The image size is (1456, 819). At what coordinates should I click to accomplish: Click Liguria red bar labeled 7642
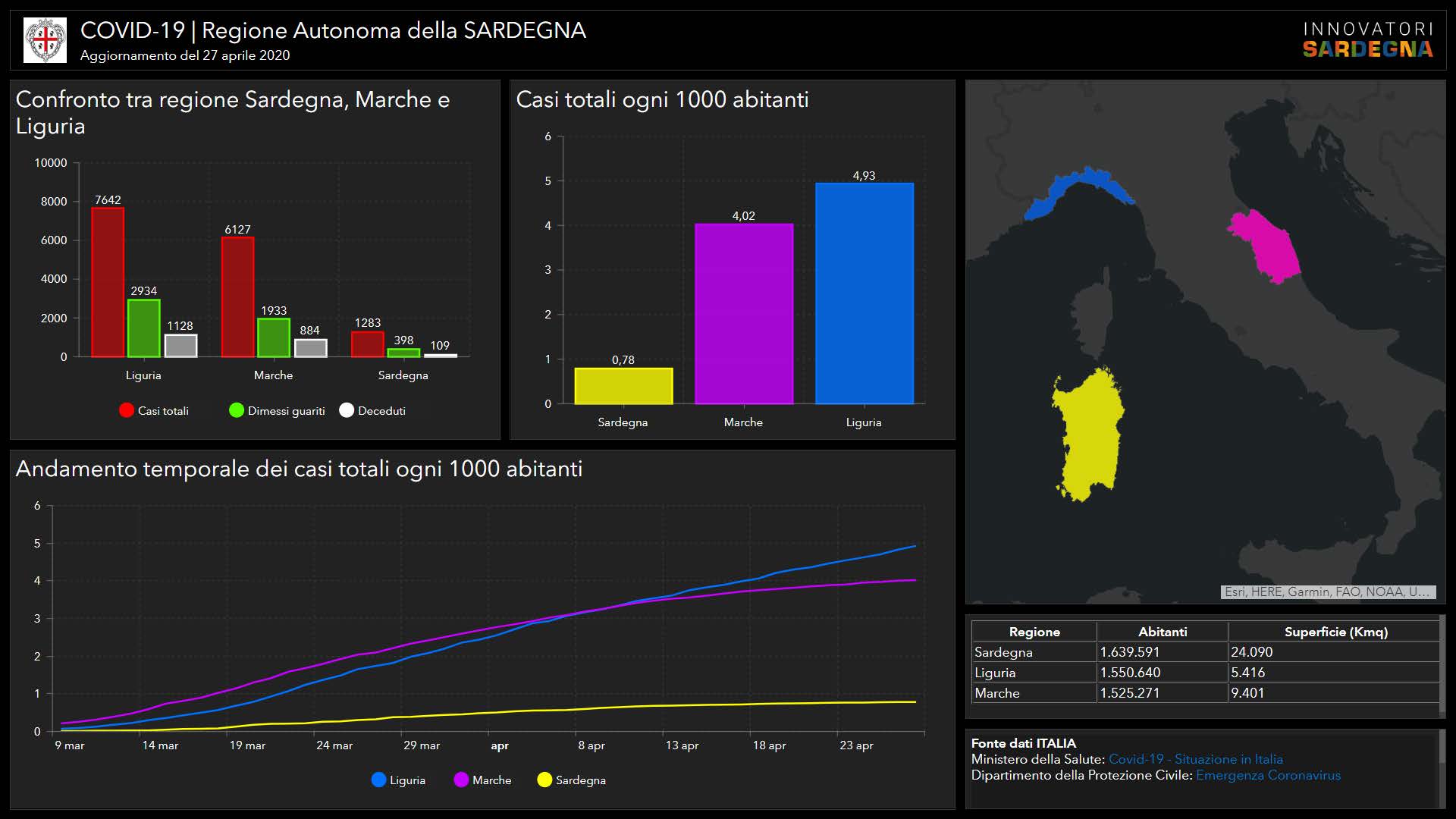[108, 282]
